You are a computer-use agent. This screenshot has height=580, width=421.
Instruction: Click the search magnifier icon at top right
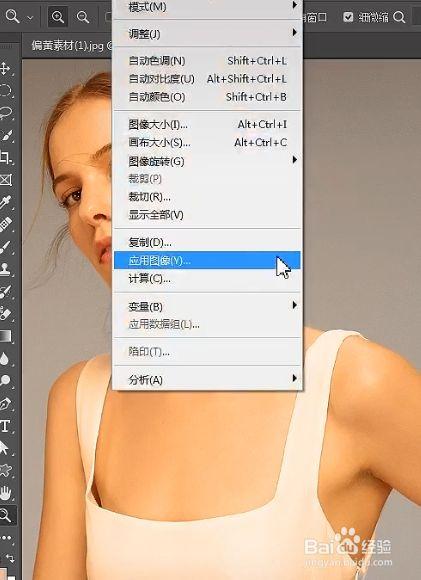399,17
